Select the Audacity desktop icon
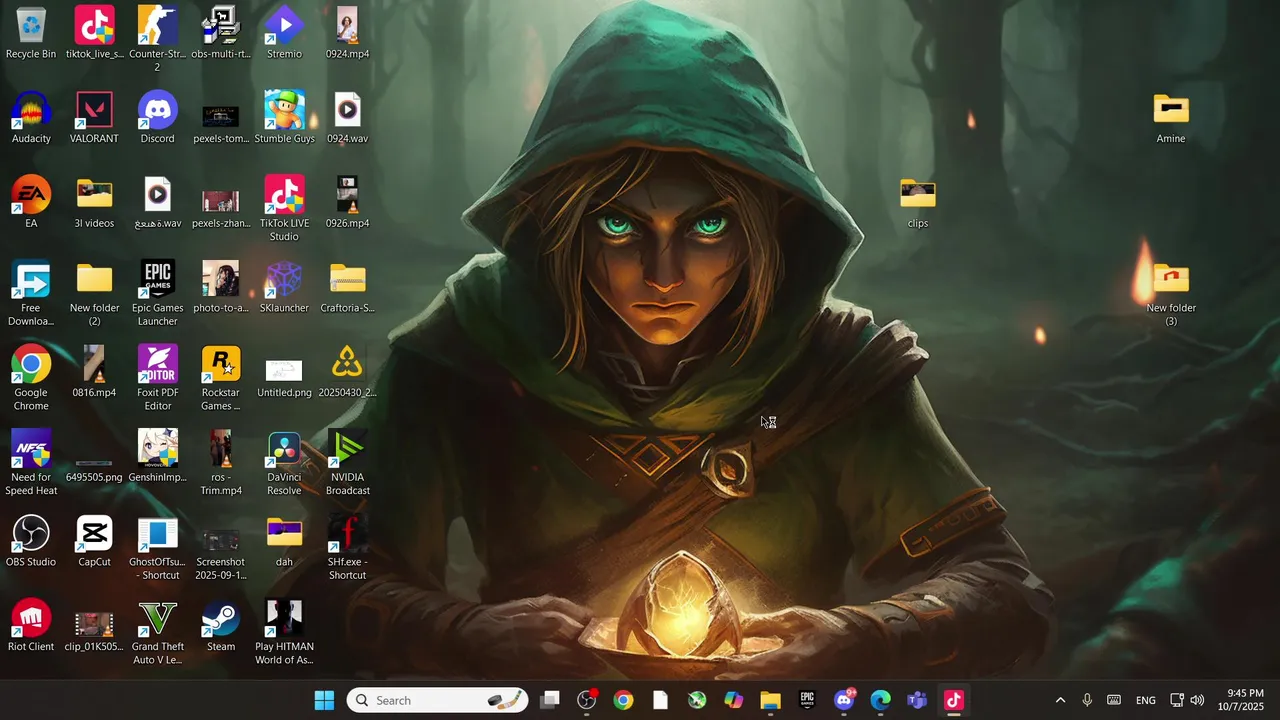1280x720 pixels. tap(31, 118)
